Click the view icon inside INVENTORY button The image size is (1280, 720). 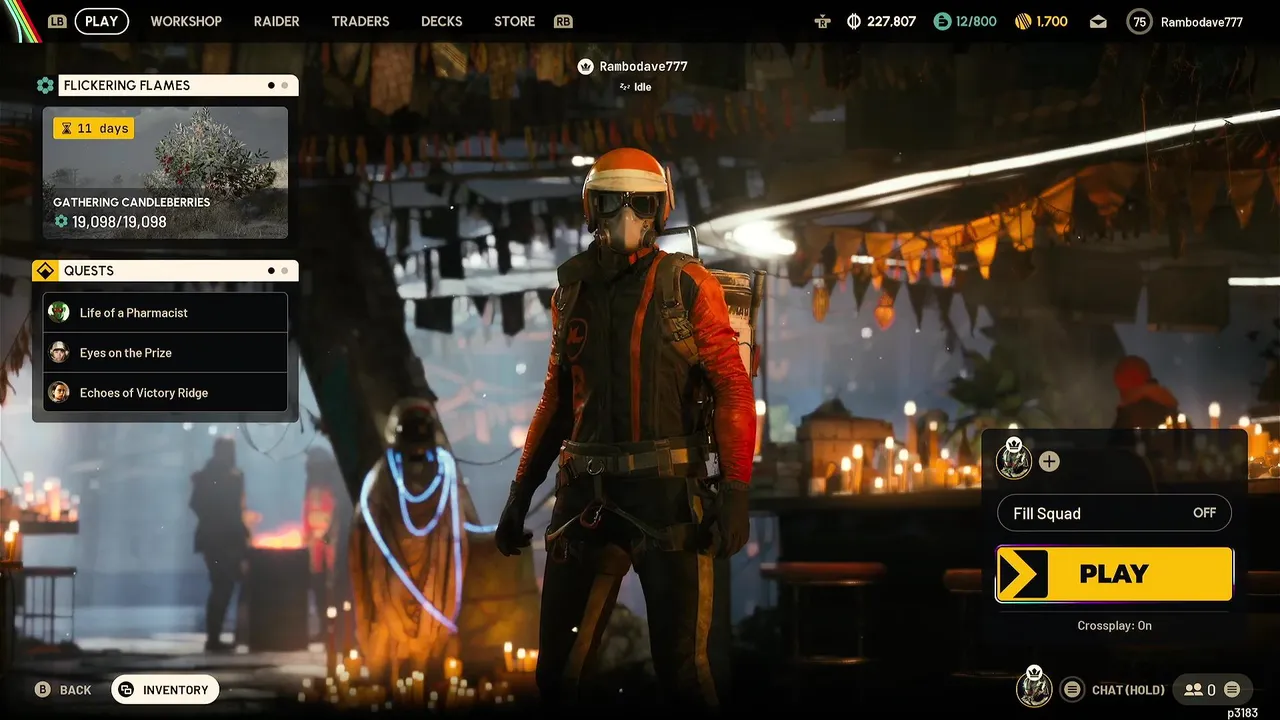[126, 690]
